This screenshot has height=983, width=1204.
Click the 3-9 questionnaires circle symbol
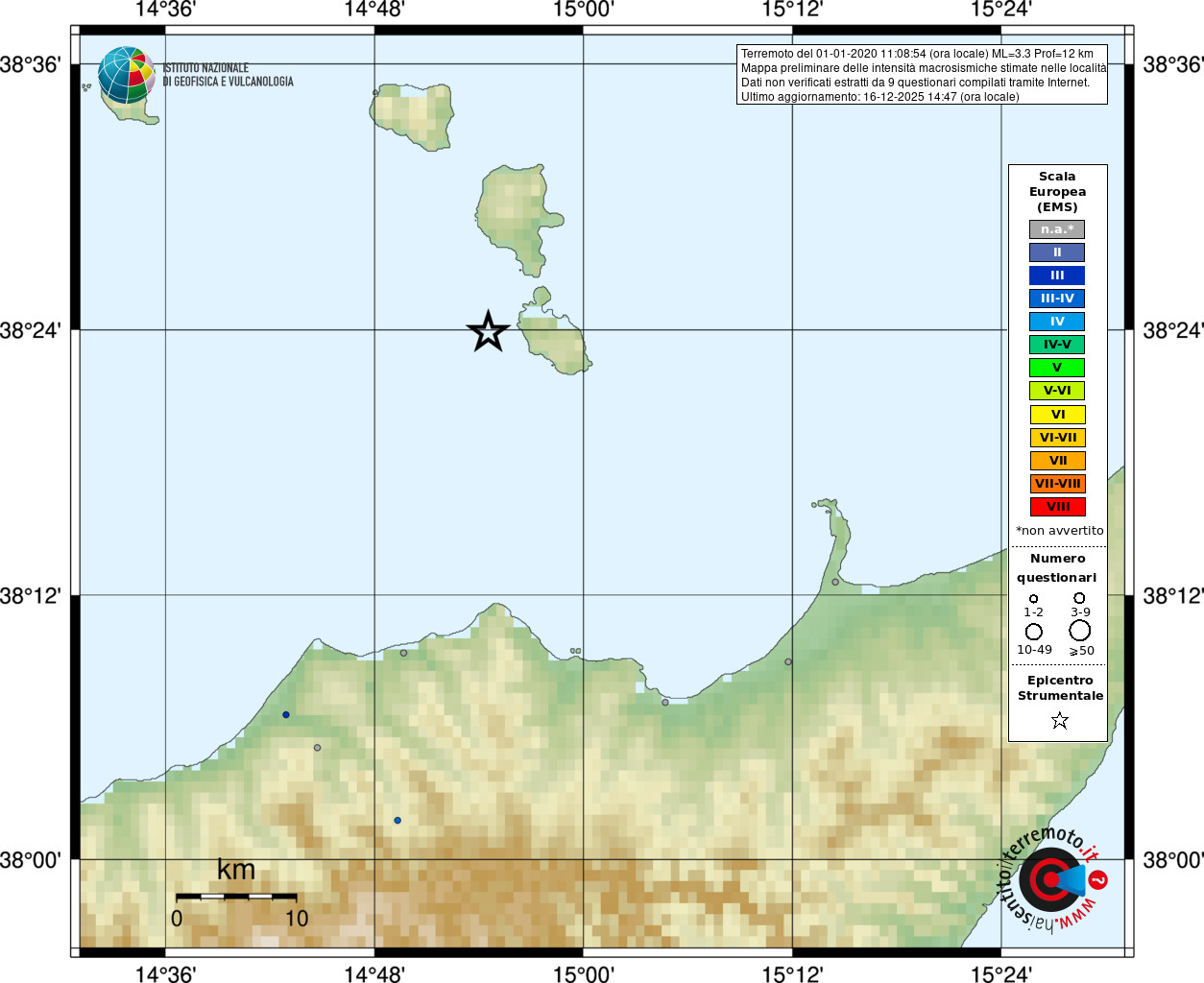(1080, 598)
